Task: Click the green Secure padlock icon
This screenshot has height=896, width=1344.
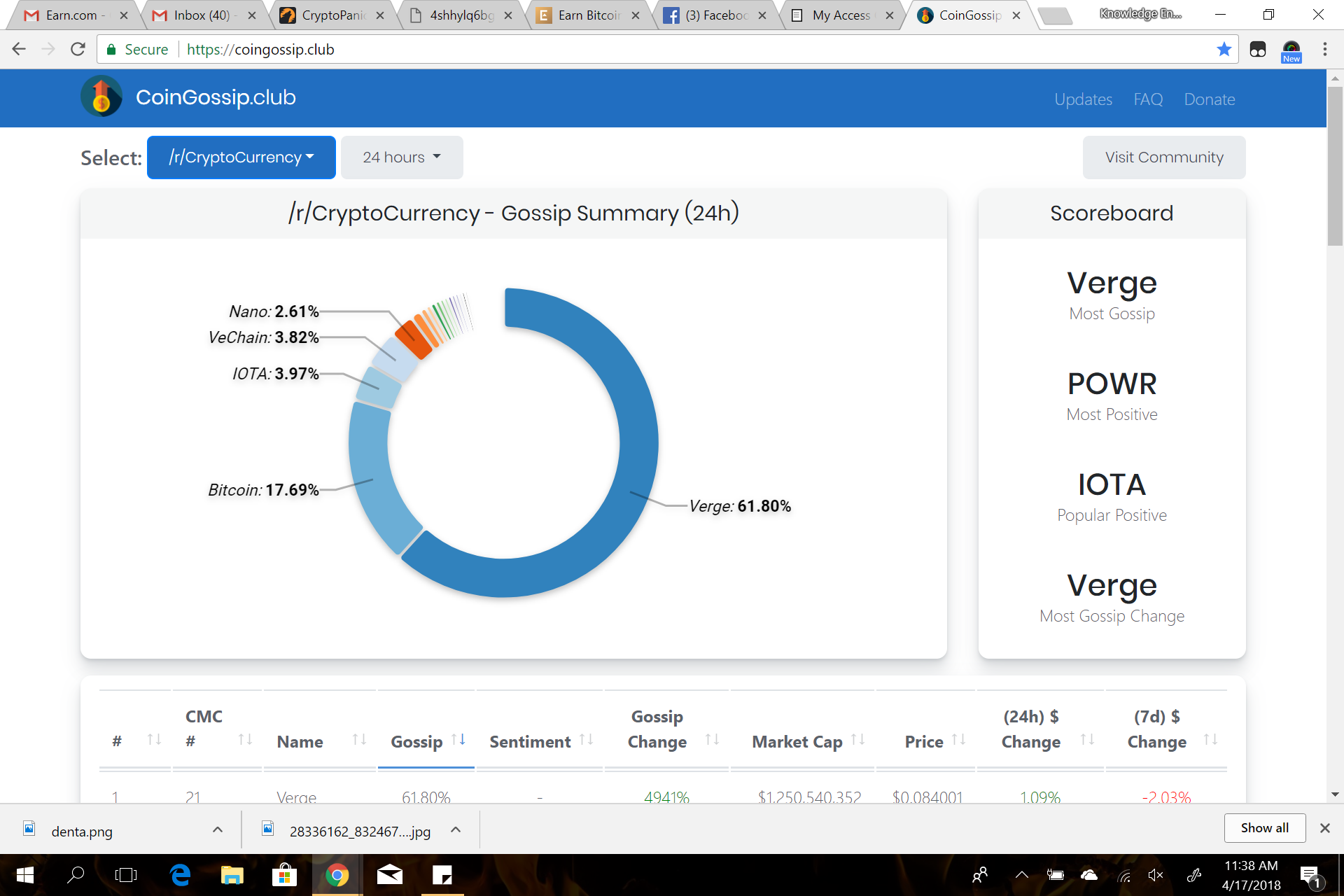Action: click(x=111, y=50)
